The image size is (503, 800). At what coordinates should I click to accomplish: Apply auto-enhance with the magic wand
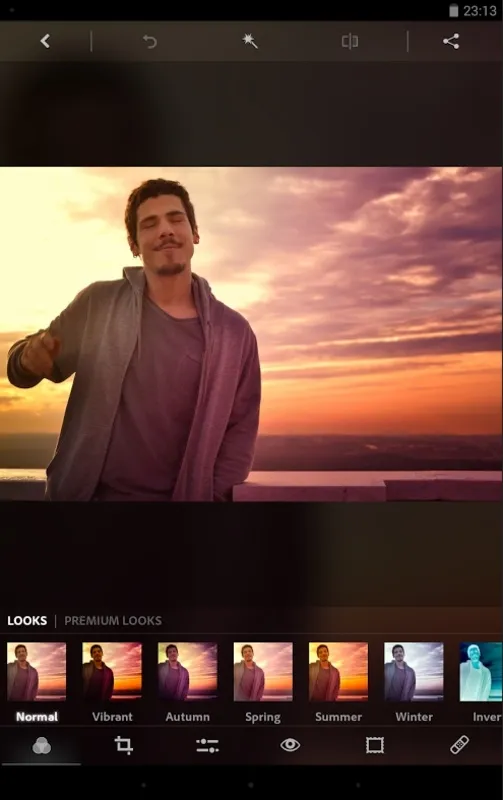click(249, 41)
